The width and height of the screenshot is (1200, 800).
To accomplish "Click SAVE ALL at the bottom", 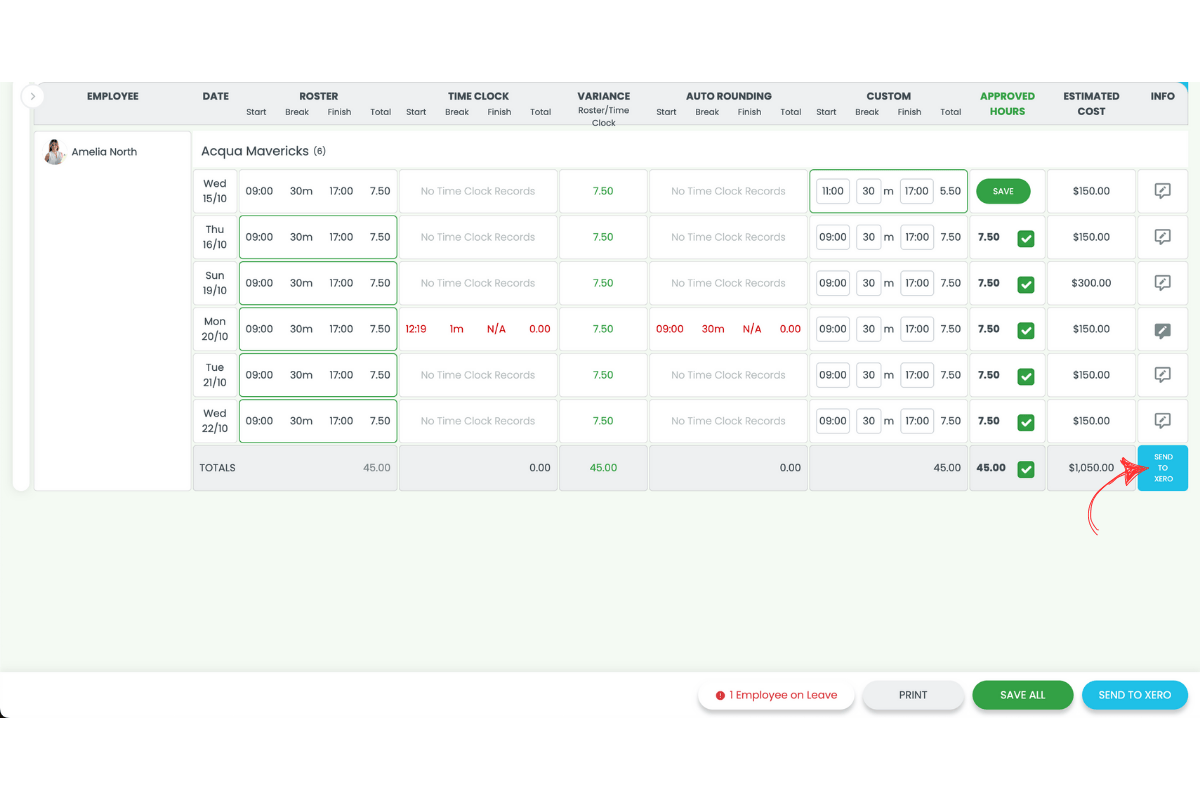I will [1022, 694].
